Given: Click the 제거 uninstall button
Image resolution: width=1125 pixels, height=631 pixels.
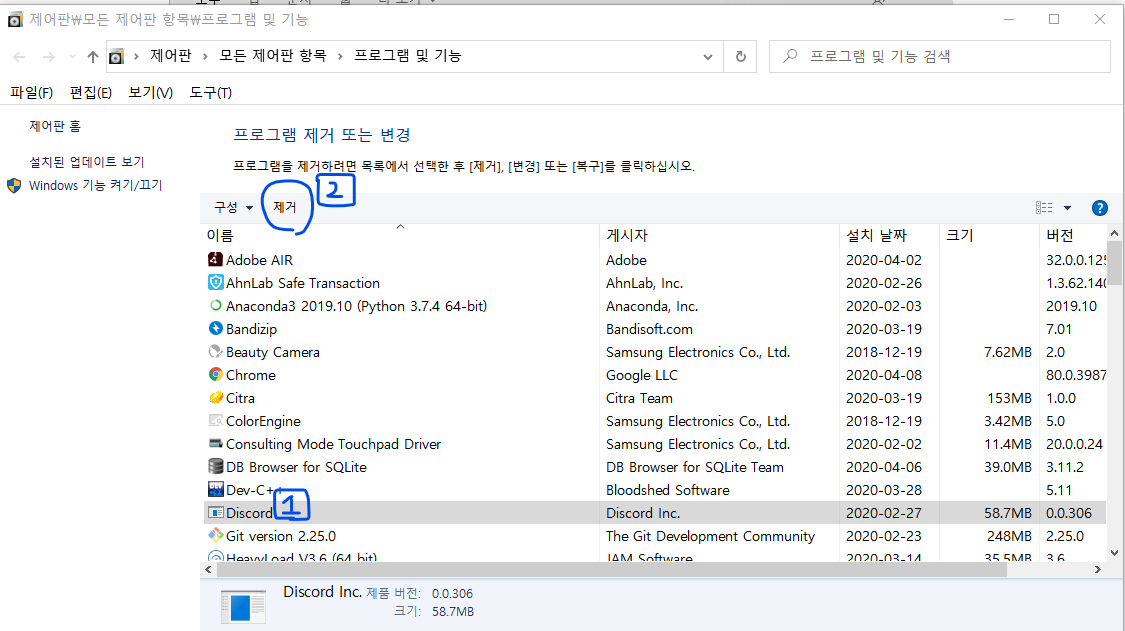Looking at the screenshot, I should (x=285, y=207).
